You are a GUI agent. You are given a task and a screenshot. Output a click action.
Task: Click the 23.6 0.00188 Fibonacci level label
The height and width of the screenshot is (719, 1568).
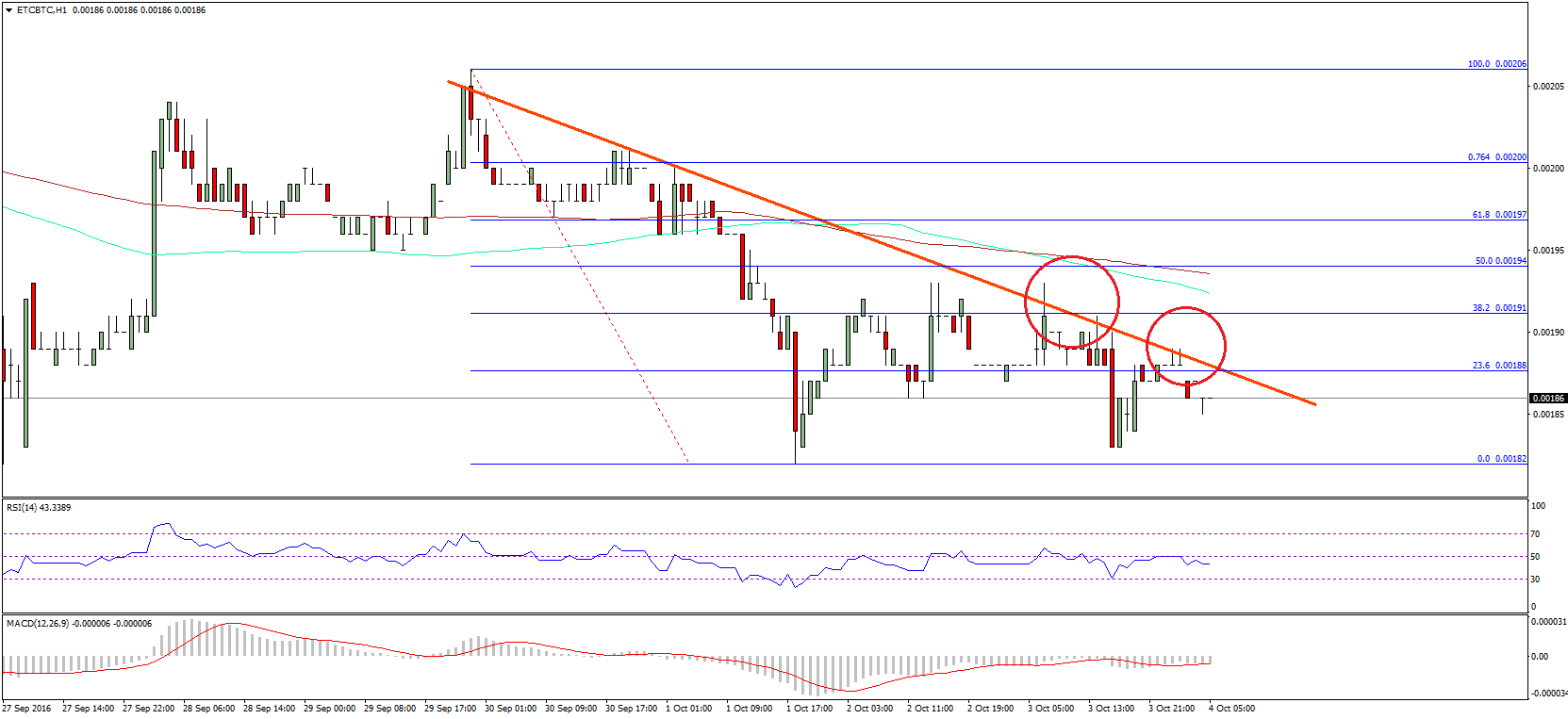1499,366
